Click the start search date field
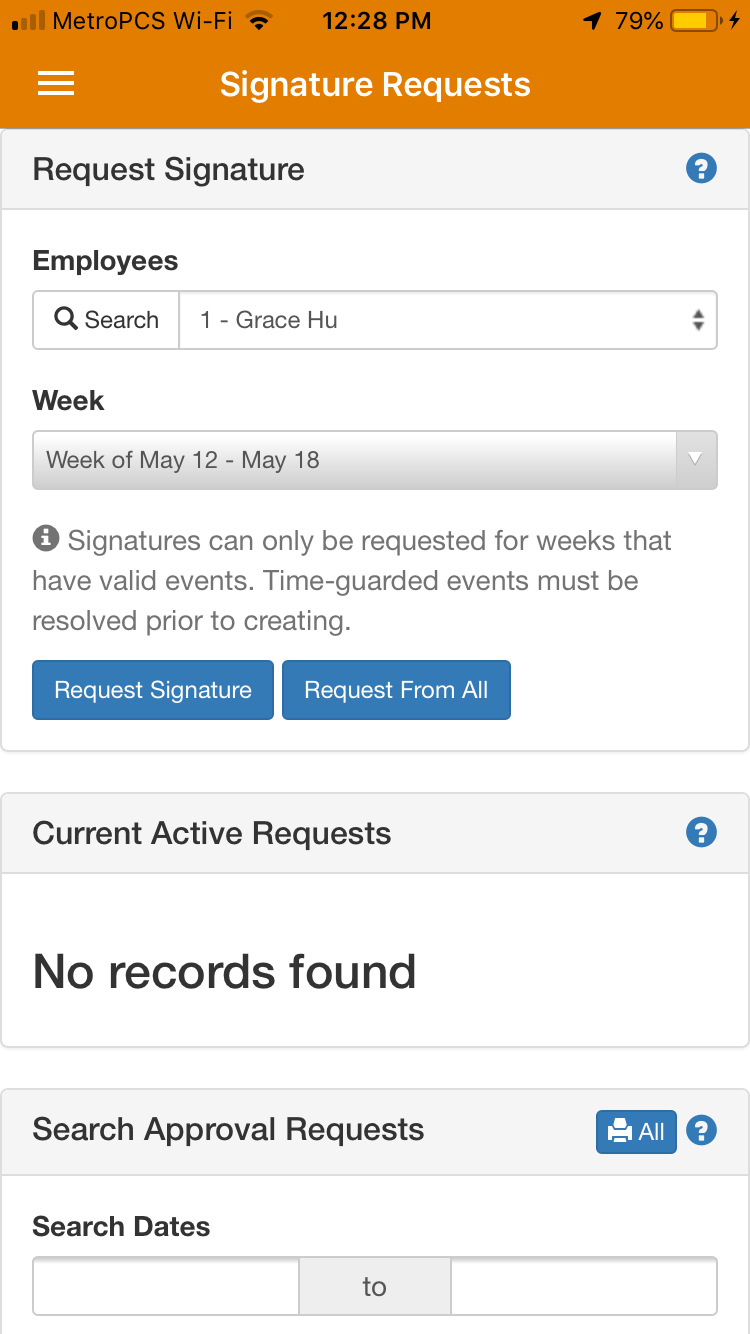The height and width of the screenshot is (1334, 750). coord(166,1286)
